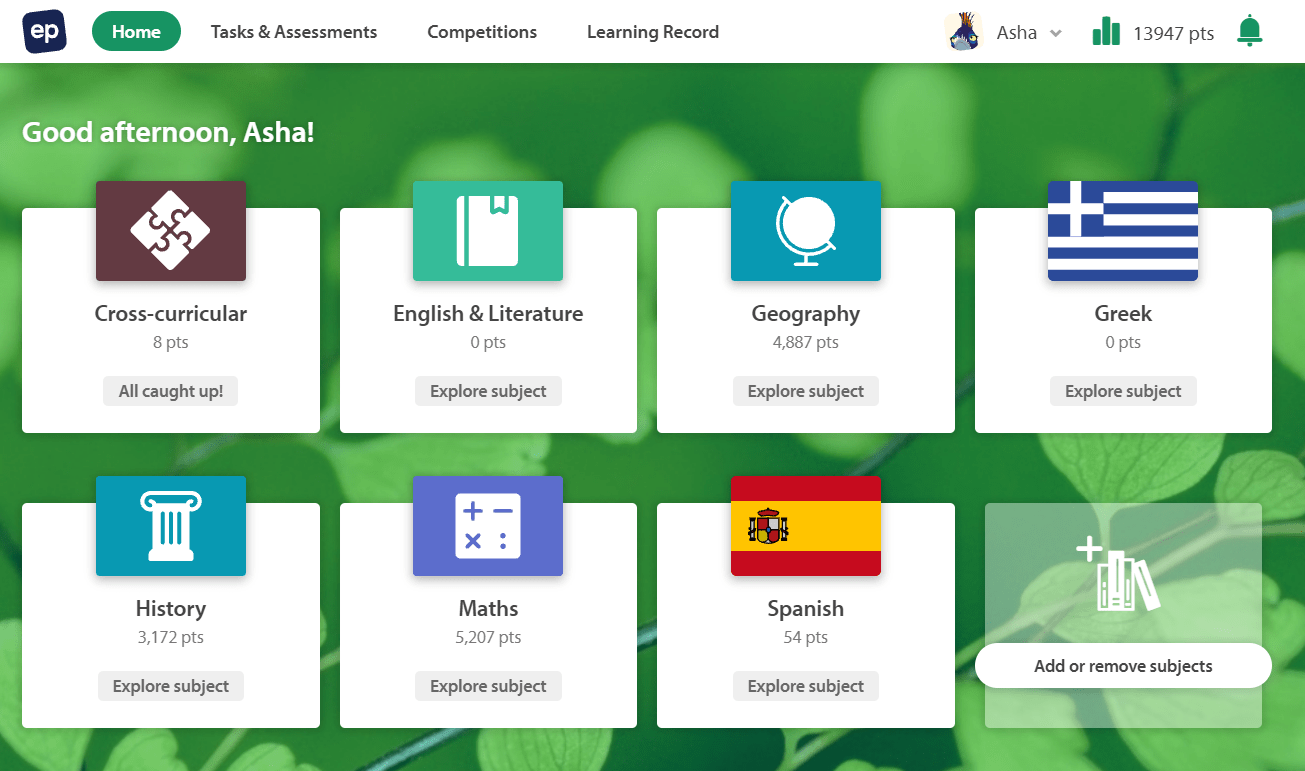Click the Good afternoon, Asha! greeting
This screenshot has width=1305, height=771.
tap(168, 132)
